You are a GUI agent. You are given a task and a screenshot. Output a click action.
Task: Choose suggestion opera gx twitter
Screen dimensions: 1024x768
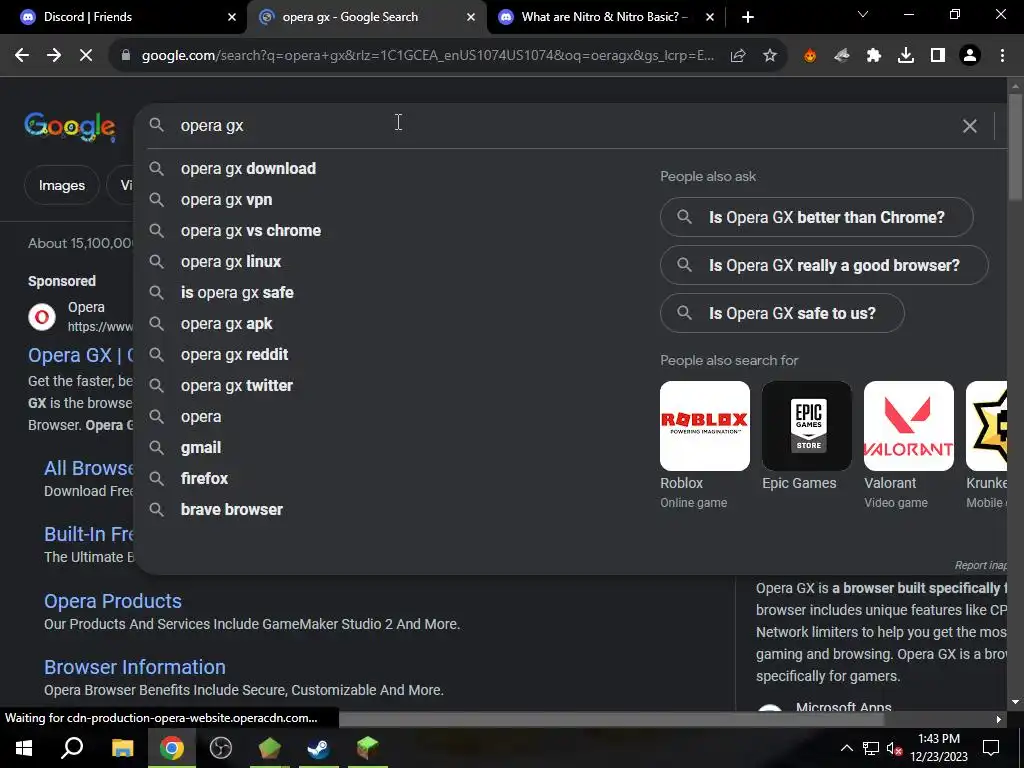(x=236, y=386)
